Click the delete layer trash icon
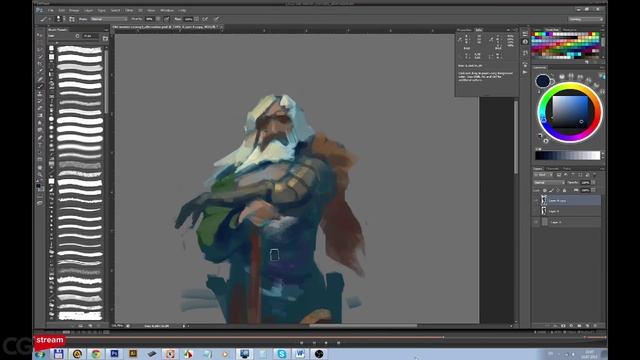This screenshot has width=640, height=360. click(x=596, y=326)
